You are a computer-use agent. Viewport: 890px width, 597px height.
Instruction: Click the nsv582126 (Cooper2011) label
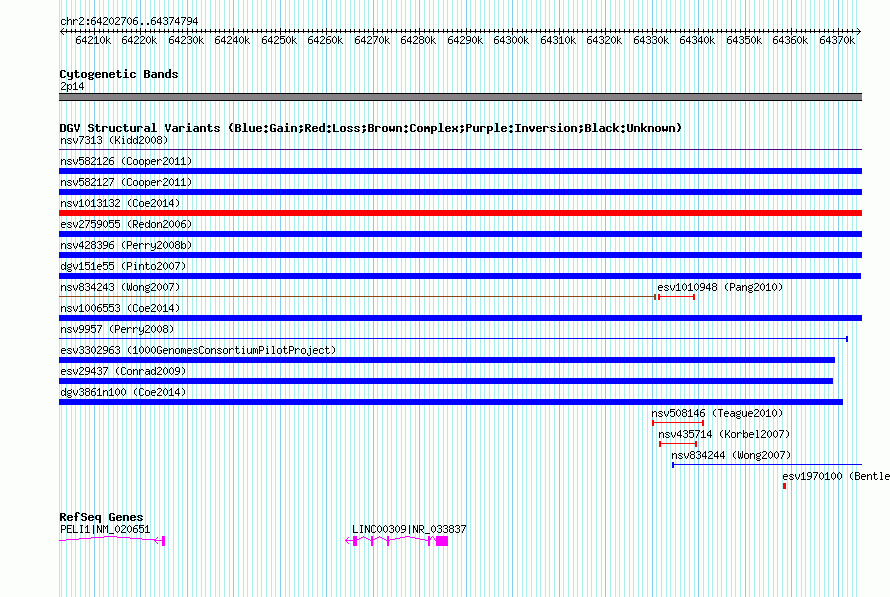click(x=126, y=161)
